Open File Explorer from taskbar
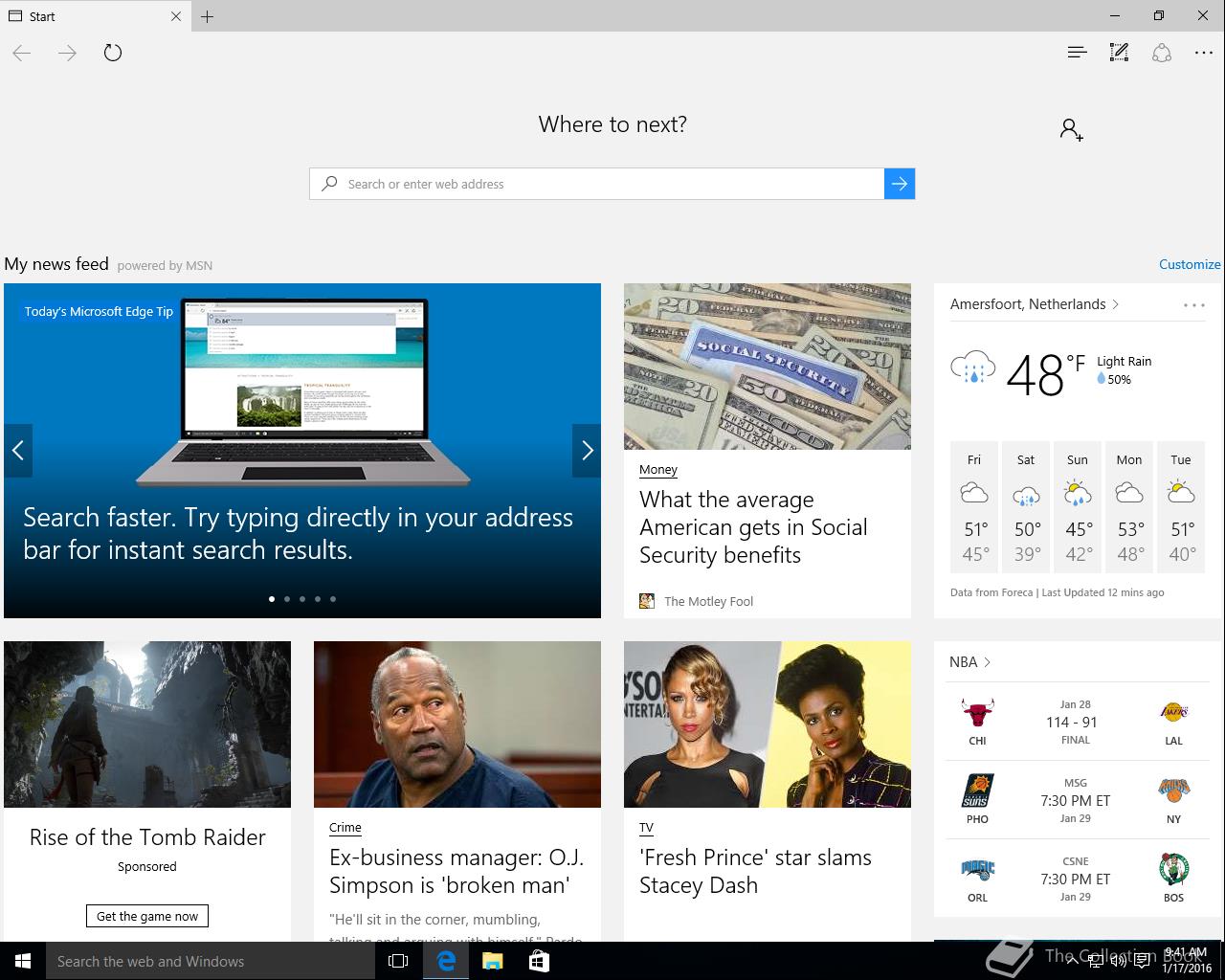Image resolution: width=1225 pixels, height=980 pixels. 492,961
